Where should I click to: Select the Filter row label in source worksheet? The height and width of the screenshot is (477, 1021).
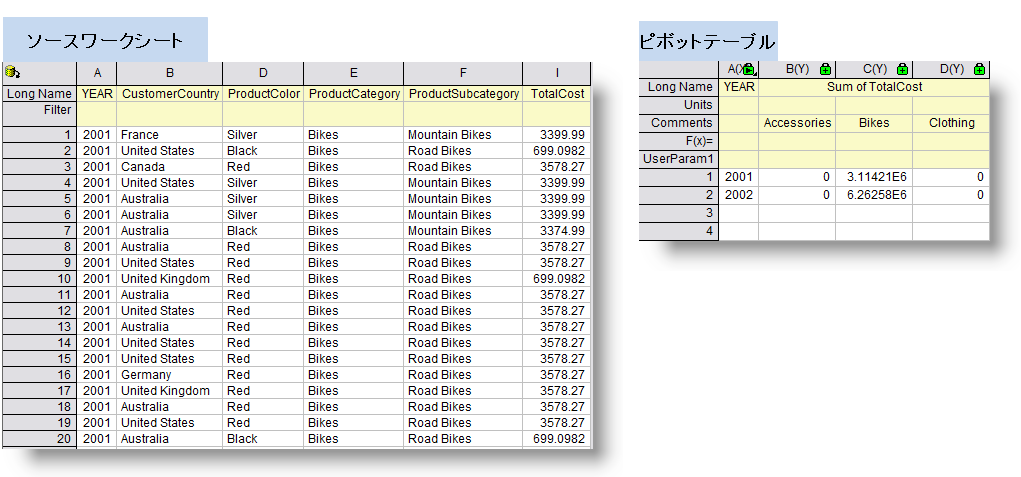pyautogui.click(x=40, y=114)
